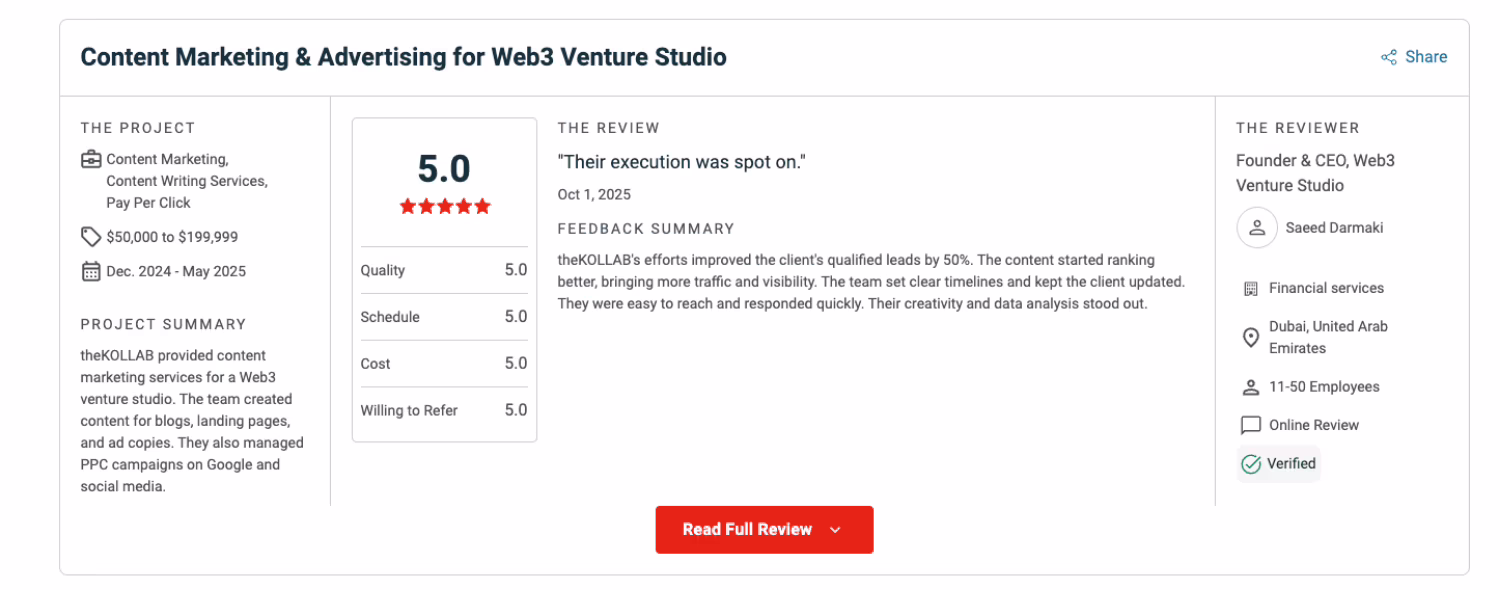Click the employees person icon
Image resolution: width=1500 pixels, height=590 pixels.
[x=1250, y=387]
